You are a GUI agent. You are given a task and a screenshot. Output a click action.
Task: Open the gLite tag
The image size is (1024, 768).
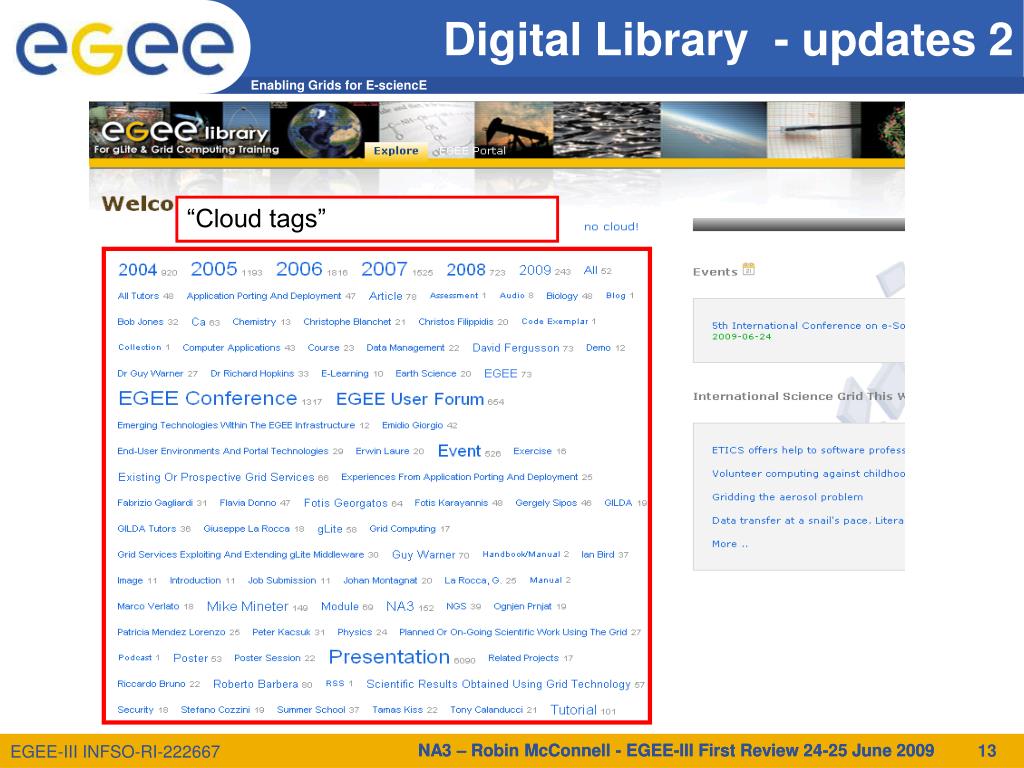330,529
